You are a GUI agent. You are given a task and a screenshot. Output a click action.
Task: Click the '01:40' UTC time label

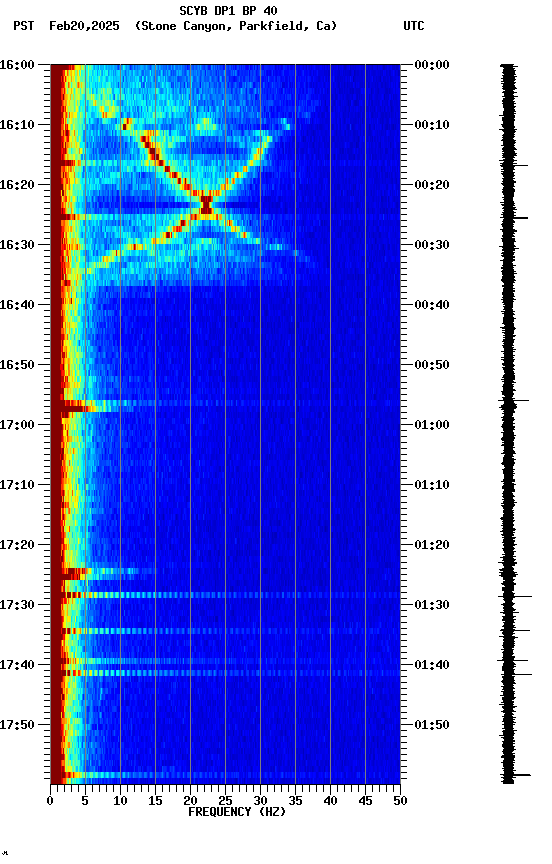432,666
